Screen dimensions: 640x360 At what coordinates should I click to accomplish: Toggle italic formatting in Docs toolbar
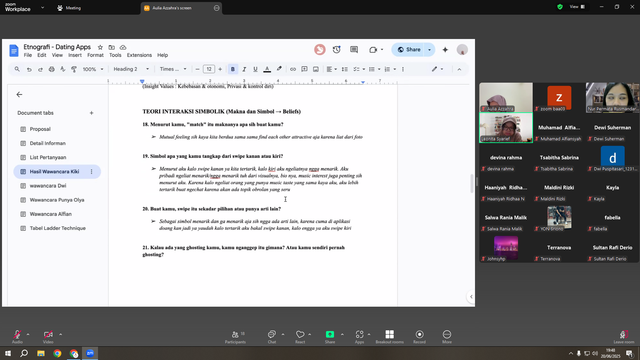[244, 69]
